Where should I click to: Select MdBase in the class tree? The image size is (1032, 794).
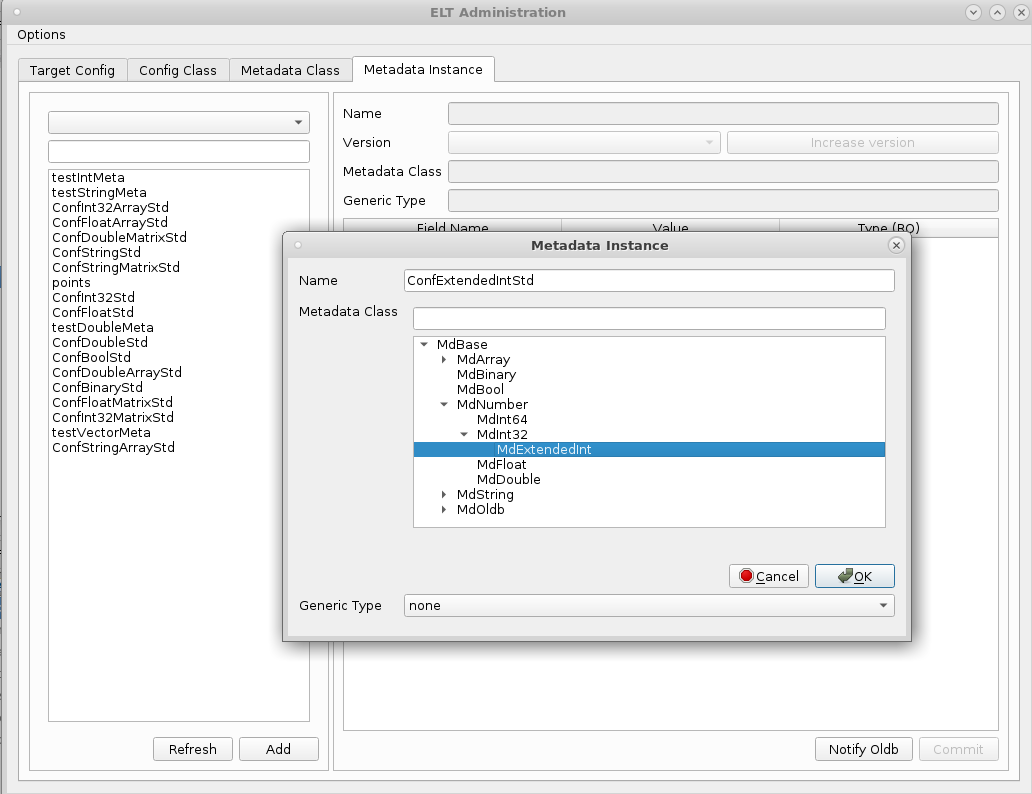[x=462, y=344]
